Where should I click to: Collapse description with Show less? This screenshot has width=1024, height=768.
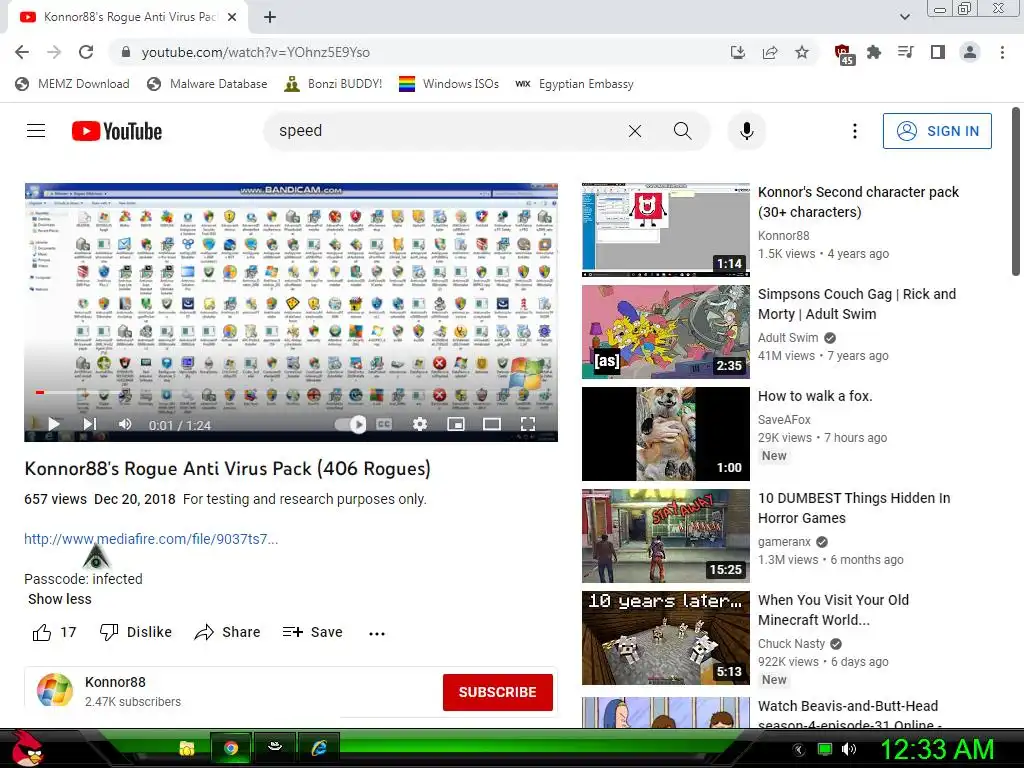tap(59, 599)
